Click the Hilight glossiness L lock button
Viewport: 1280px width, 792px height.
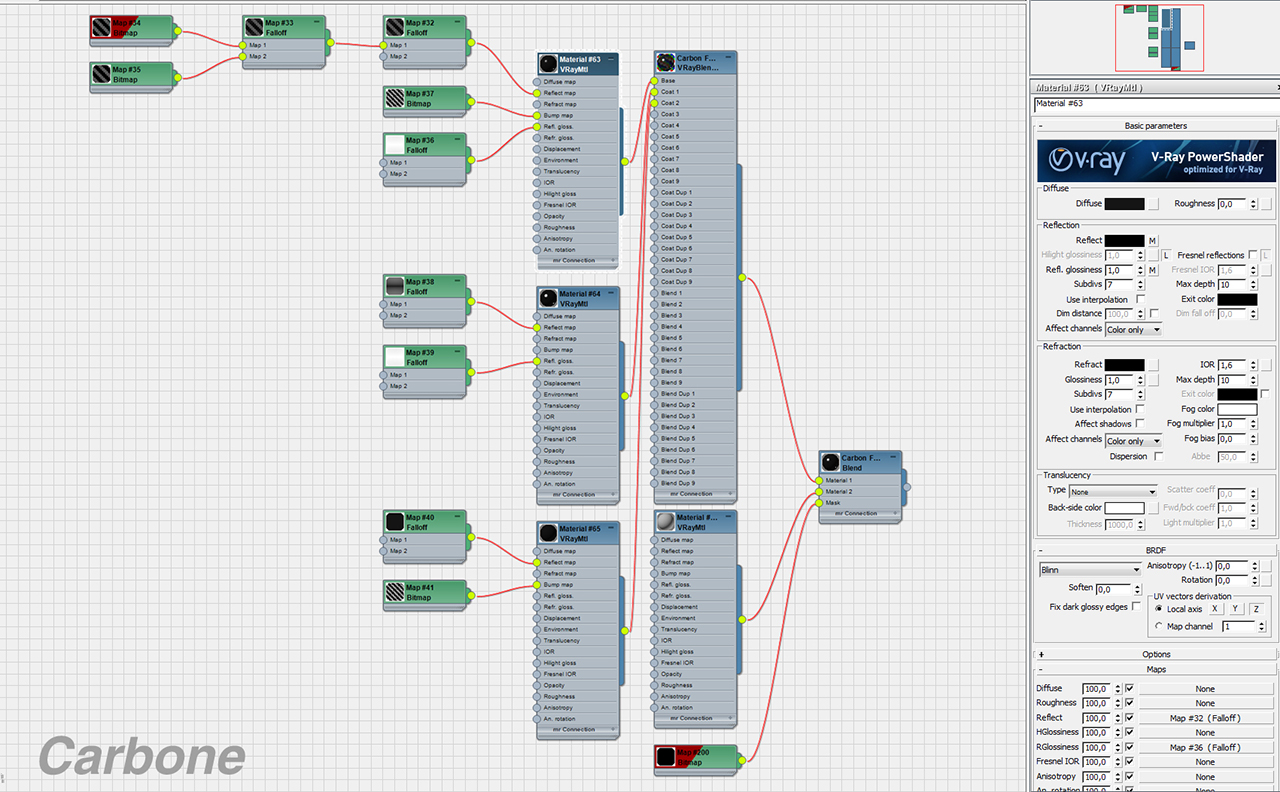tap(1165, 256)
